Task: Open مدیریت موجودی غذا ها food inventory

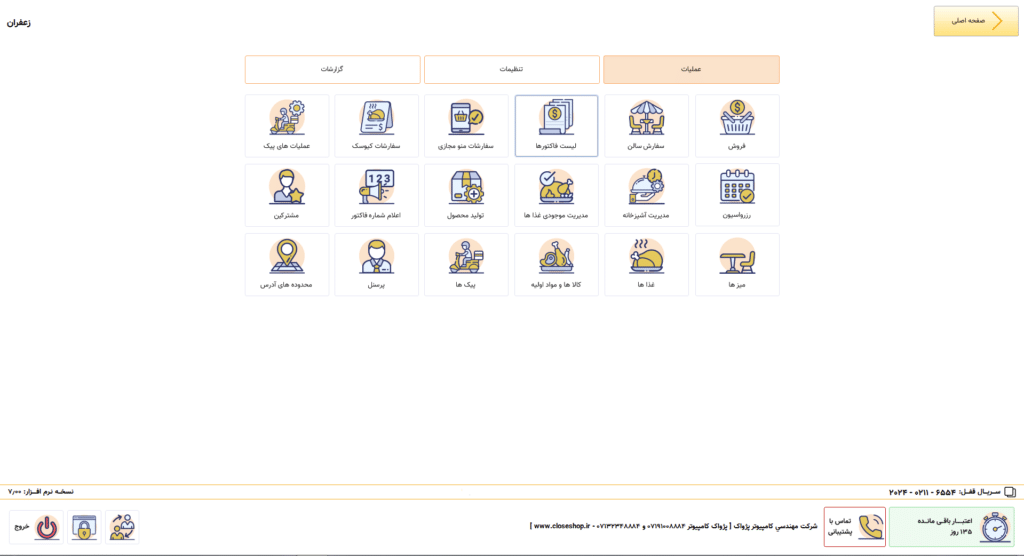Action: (x=556, y=195)
